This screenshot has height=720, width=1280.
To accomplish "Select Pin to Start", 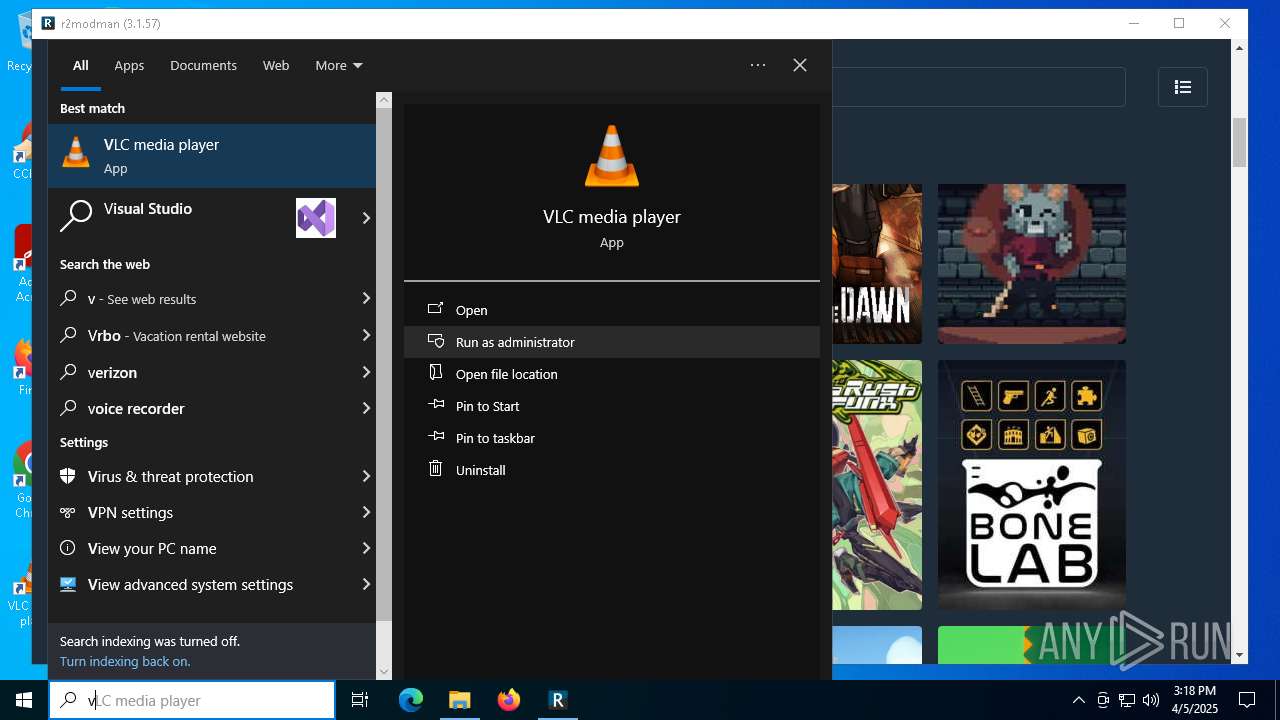I will point(612,406).
